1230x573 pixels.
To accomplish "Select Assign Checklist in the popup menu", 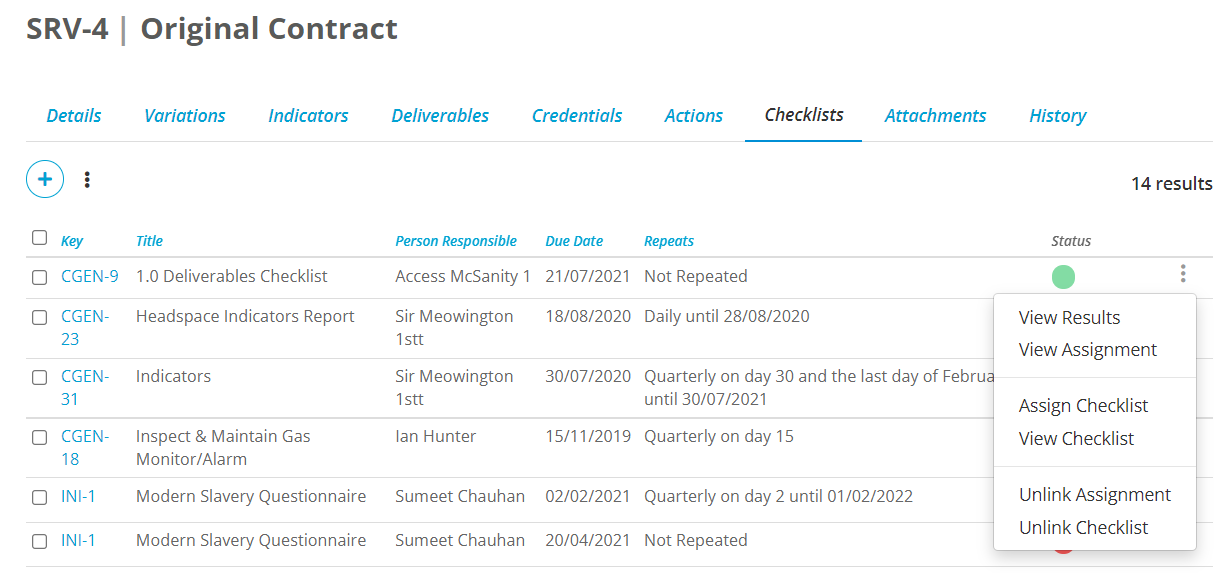I will [1083, 406].
